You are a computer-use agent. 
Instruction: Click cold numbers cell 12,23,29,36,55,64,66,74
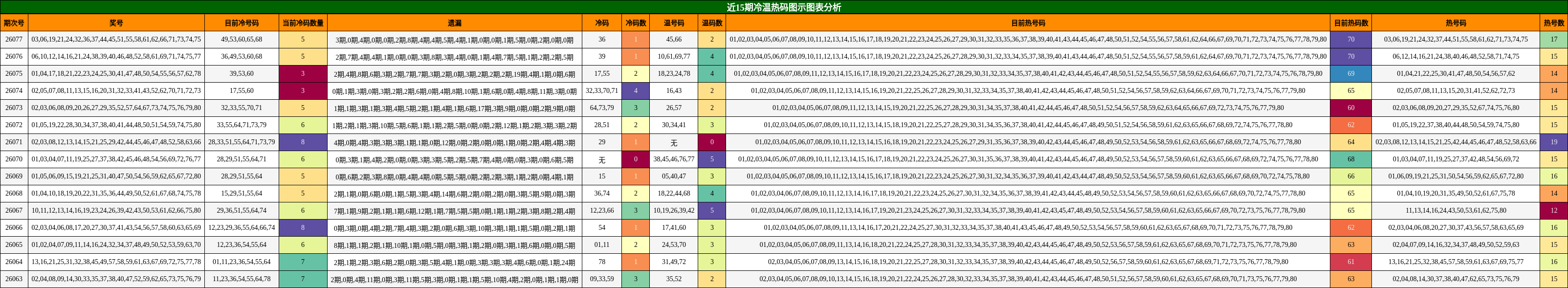point(242,227)
